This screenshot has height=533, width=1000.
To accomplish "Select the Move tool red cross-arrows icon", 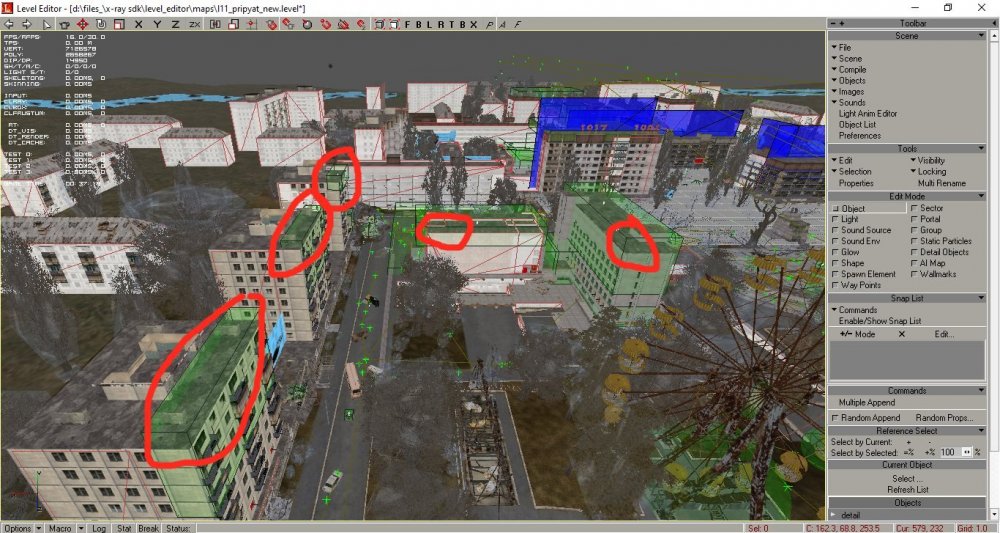I will tap(83, 24).
